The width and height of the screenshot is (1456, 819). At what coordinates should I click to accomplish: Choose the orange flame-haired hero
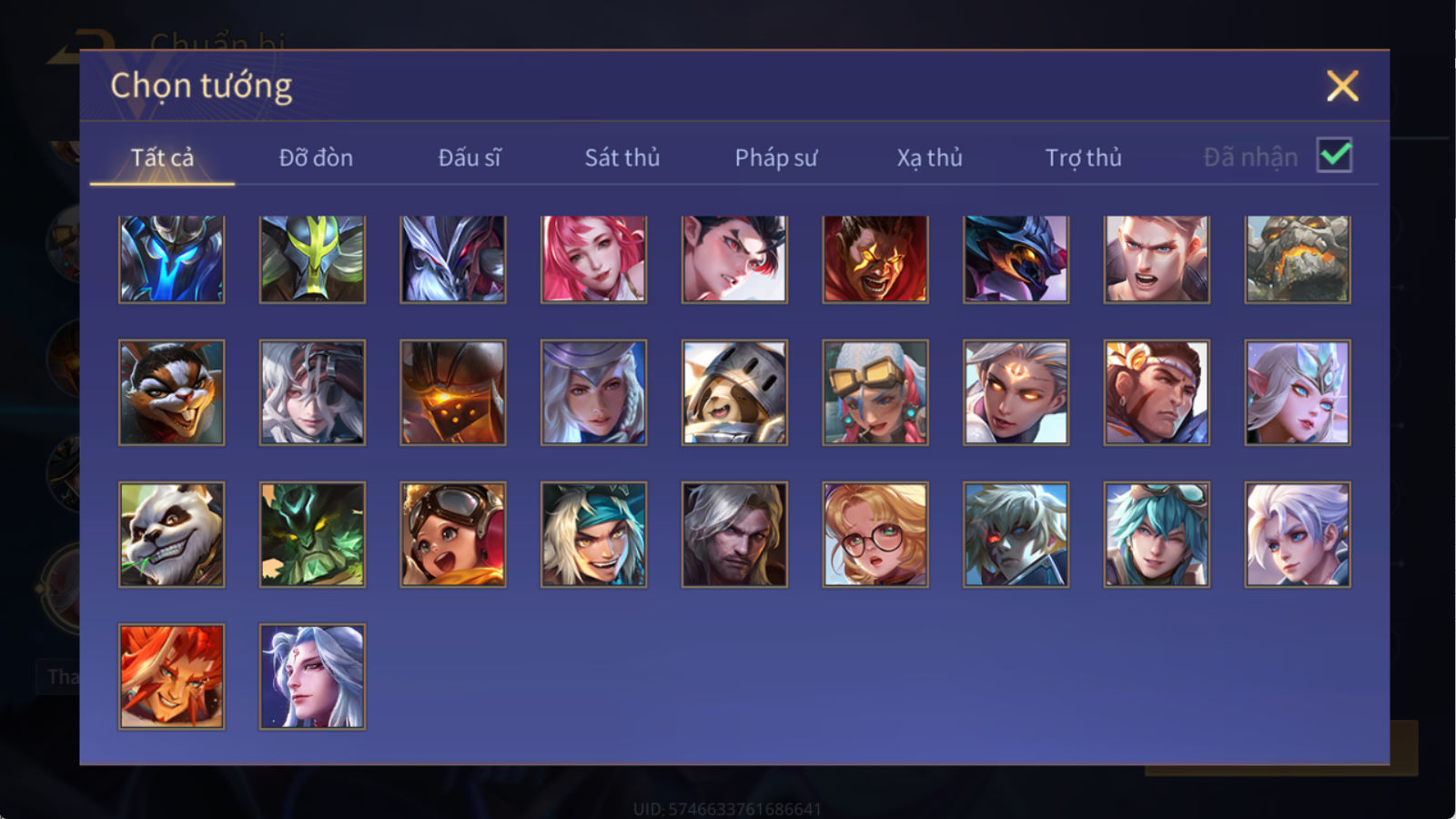point(171,676)
